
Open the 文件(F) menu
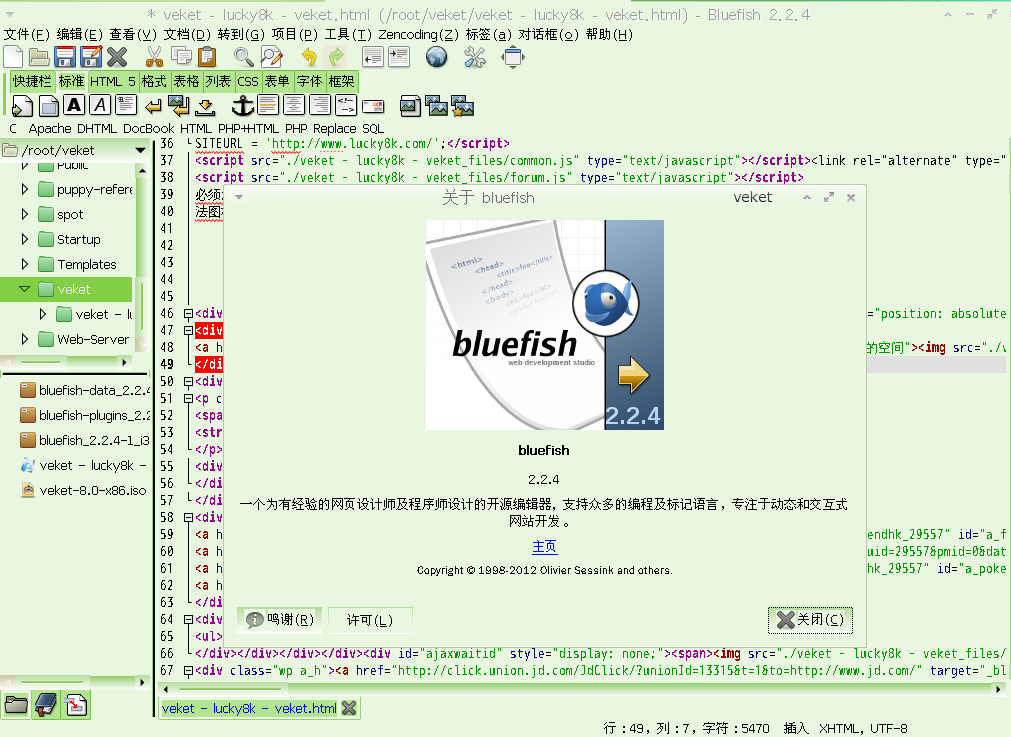26,34
